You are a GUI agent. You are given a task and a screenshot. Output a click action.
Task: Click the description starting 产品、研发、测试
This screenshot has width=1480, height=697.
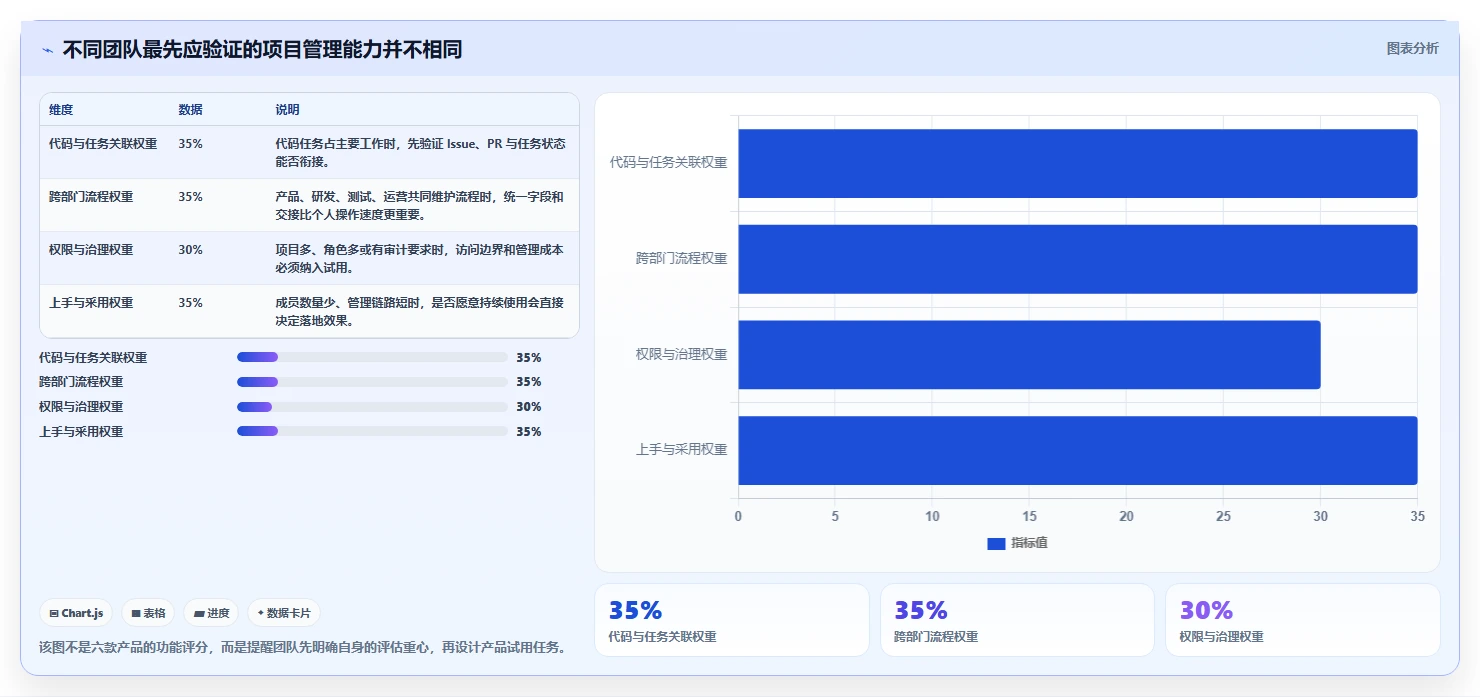point(420,205)
